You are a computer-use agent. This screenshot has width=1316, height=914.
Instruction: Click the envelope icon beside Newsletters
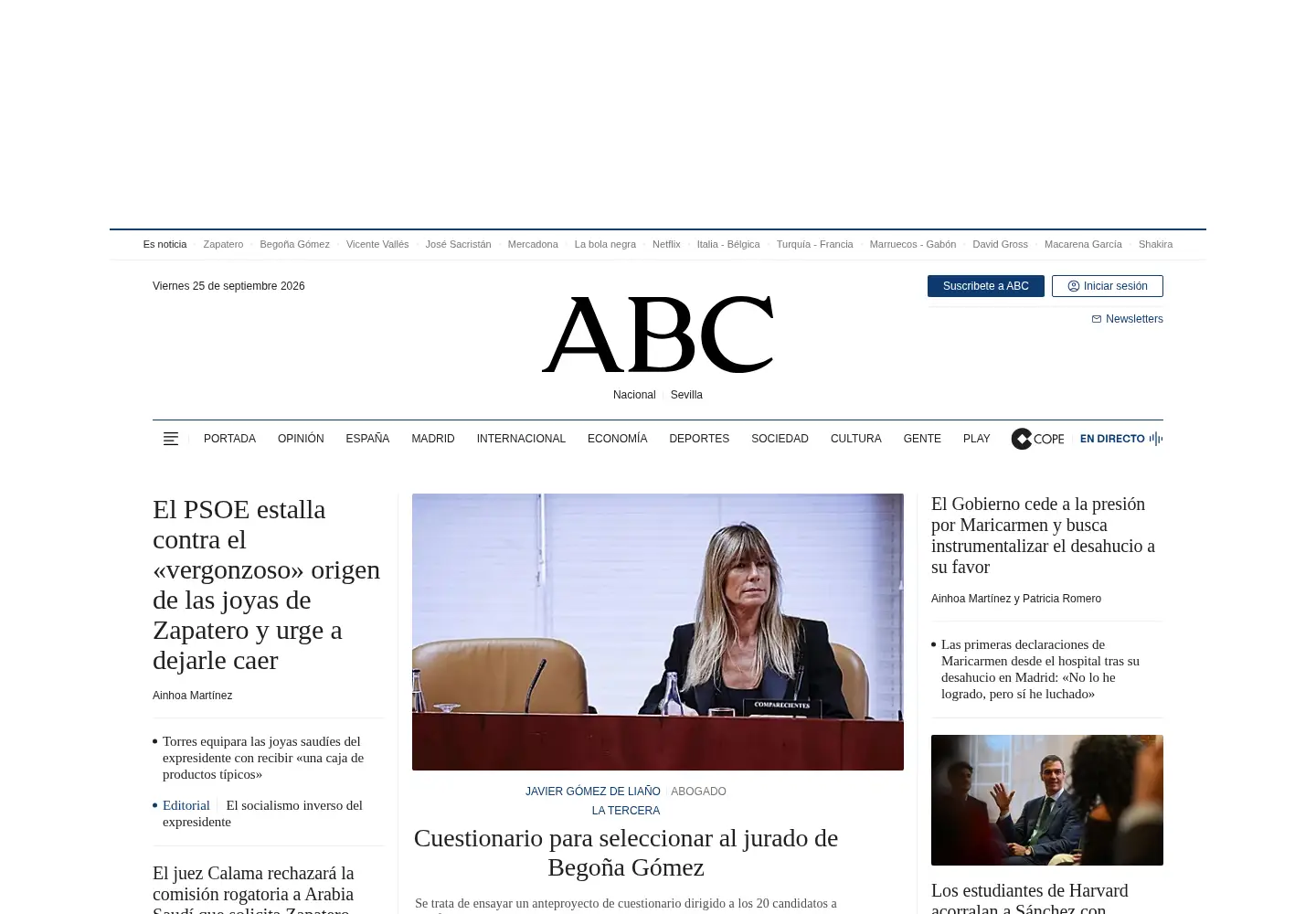[x=1097, y=319]
